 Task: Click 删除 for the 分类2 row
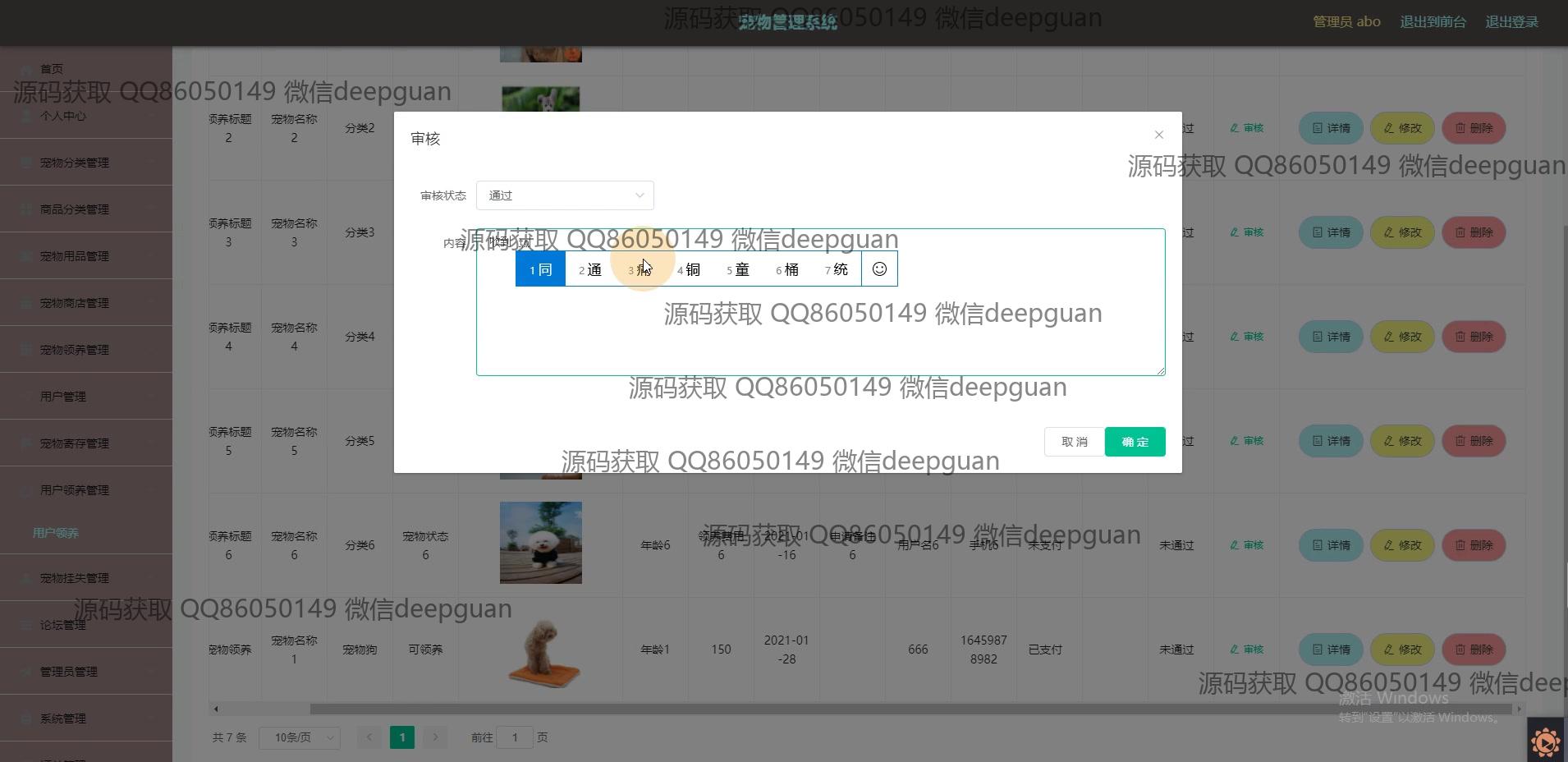[x=1474, y=128]
